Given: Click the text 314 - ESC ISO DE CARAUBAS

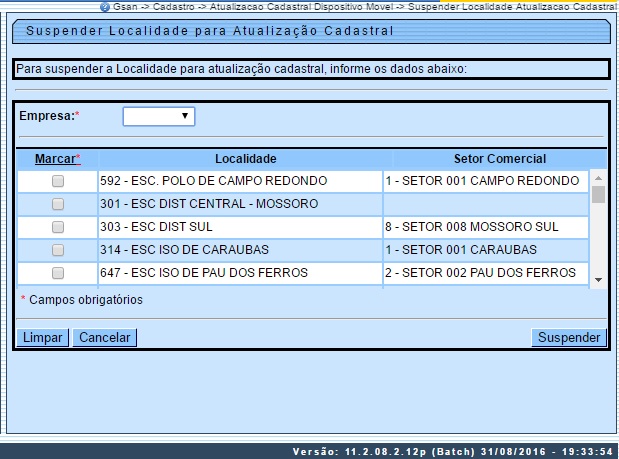Looking at the screenshot, I should tap(184, 249).
